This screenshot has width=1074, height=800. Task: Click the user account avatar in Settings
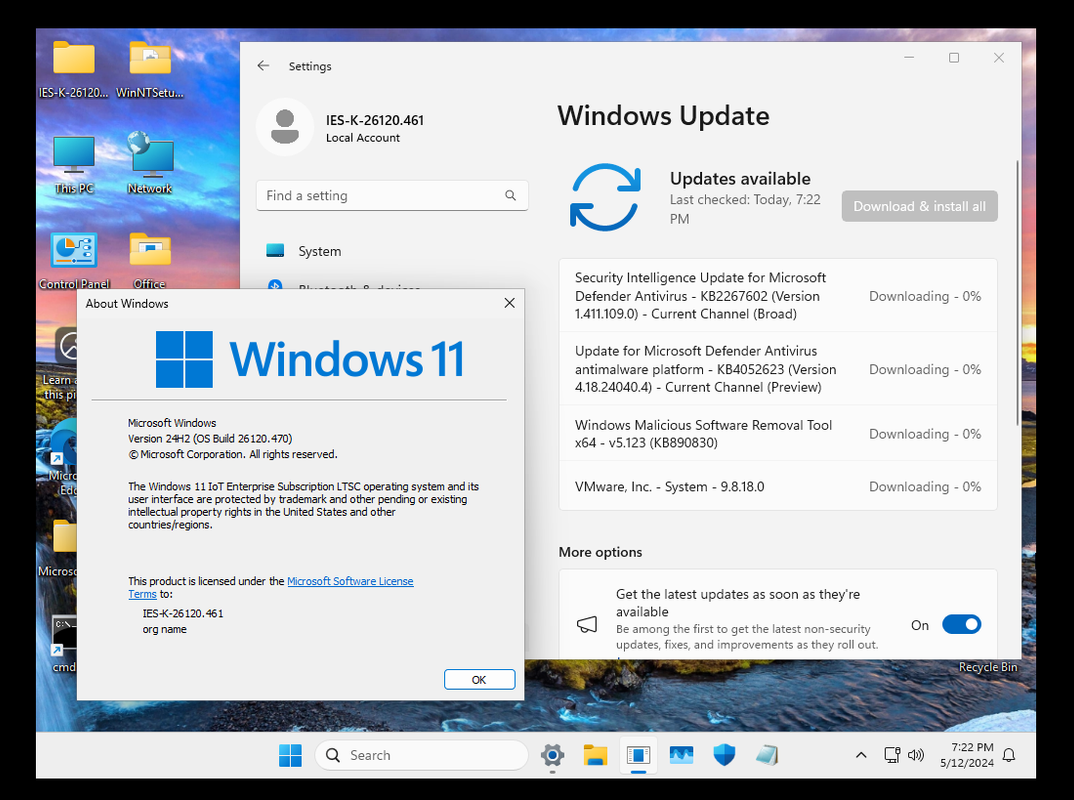coord(285,127)
